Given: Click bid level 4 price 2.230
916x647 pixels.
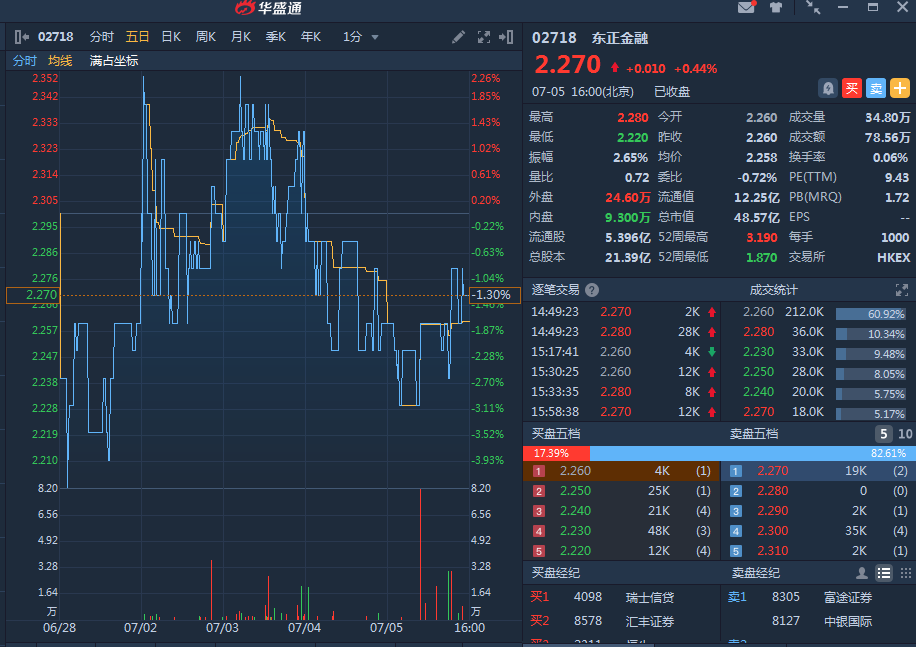Looking at the screenshot, I should pyautogui.click(x=575, y=531).
